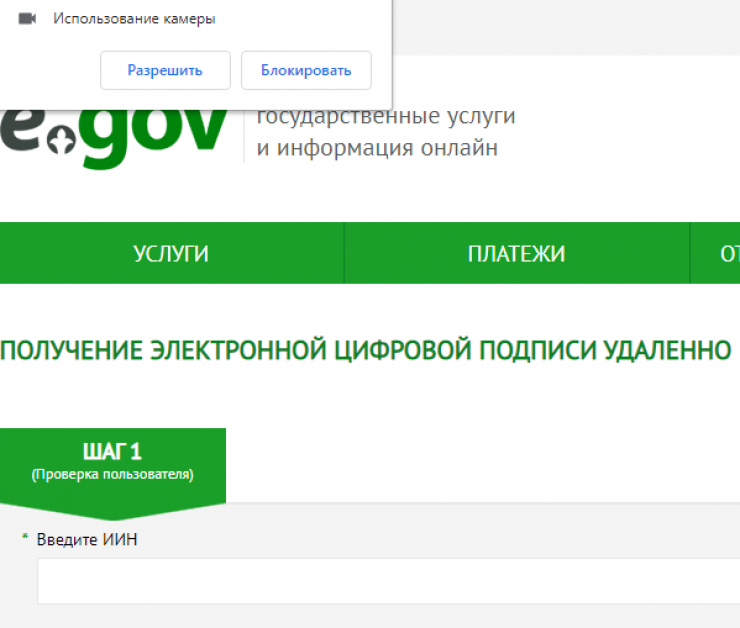Click the Введите ИИН field label
Viewport: 740px width, 628px height.
coord(87,540)
